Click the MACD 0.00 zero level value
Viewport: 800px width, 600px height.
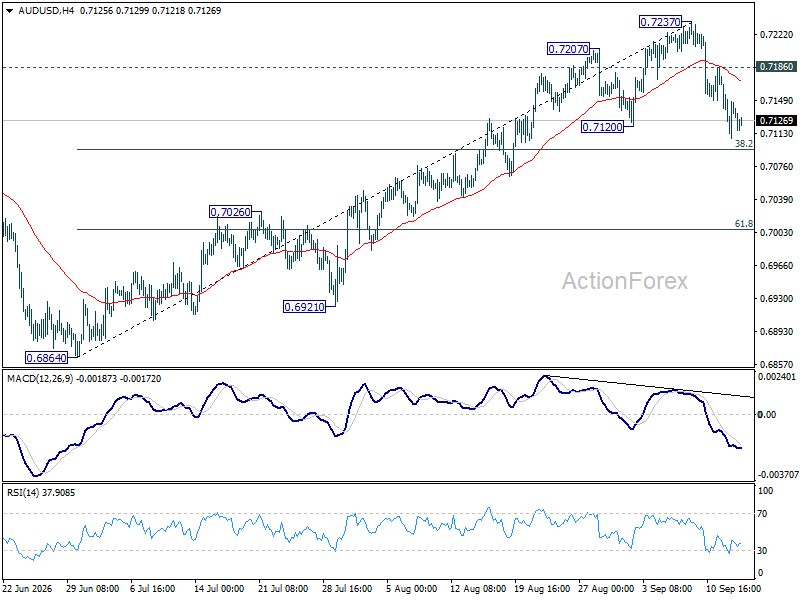tap(767, 414)
